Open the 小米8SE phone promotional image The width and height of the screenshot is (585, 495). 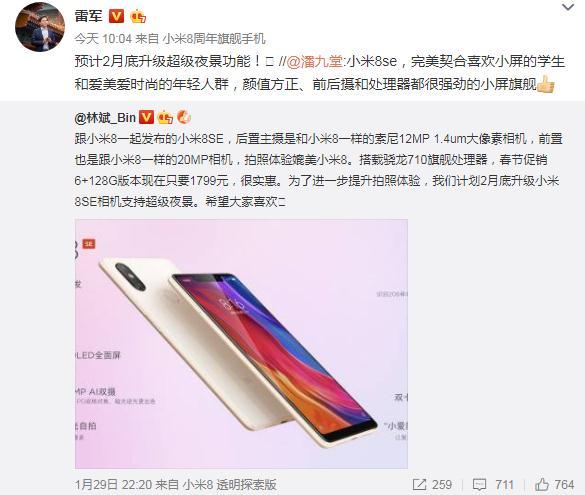coord(241,344)
